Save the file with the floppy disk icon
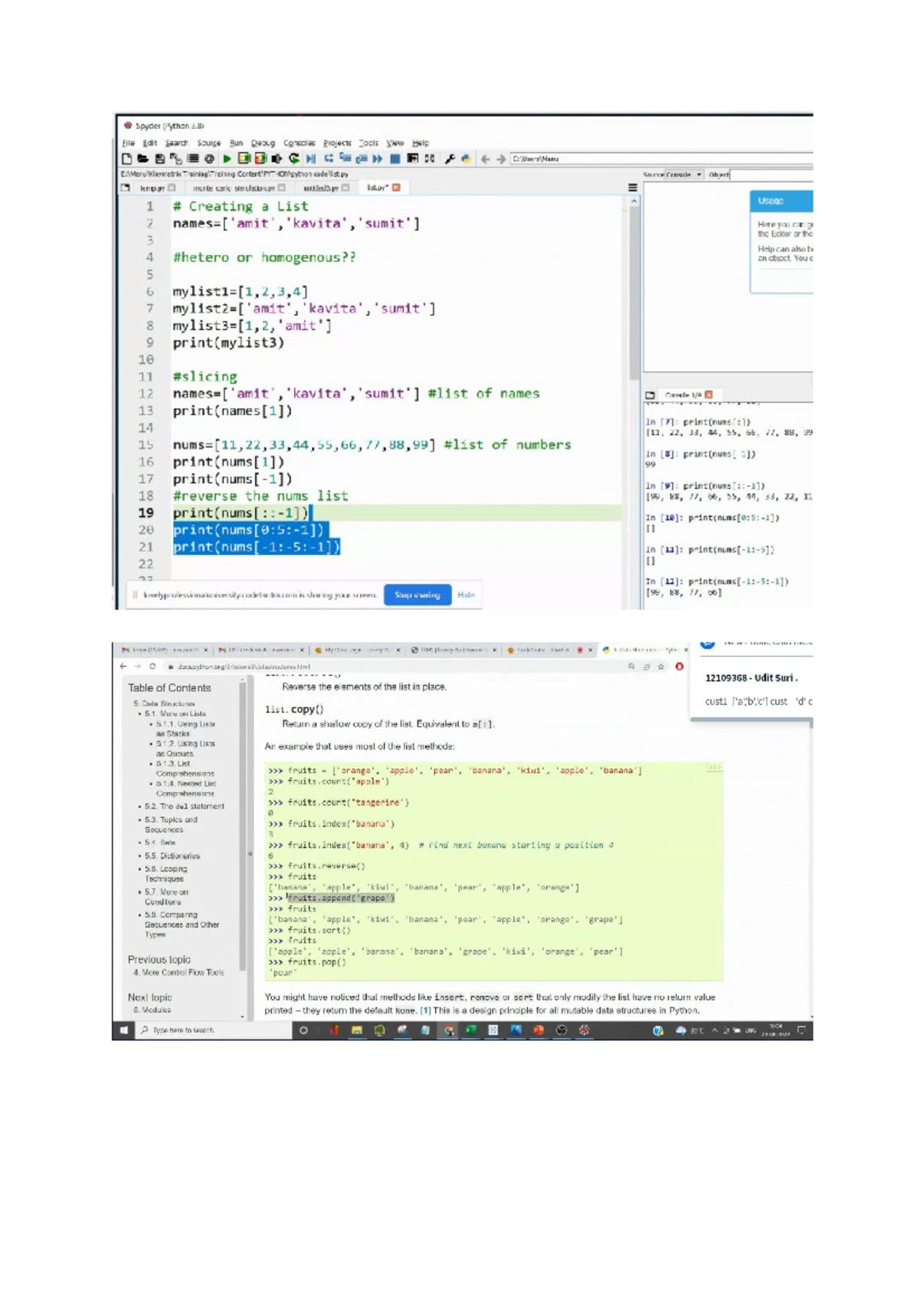This screenshot has height=1308, width=924. point(159,159)
